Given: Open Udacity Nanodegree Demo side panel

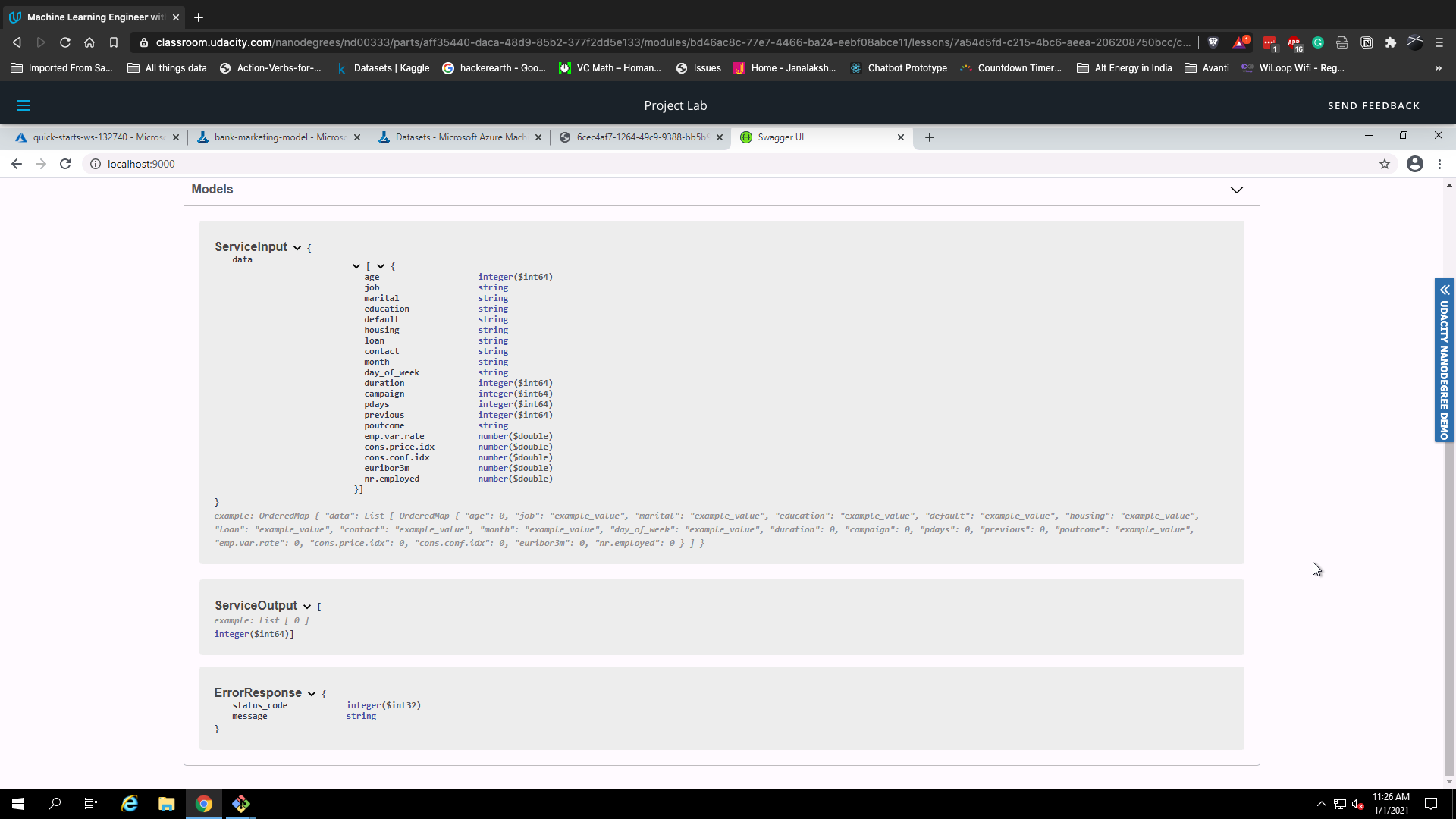Looking at the screenshot, I should point(1445,360).
